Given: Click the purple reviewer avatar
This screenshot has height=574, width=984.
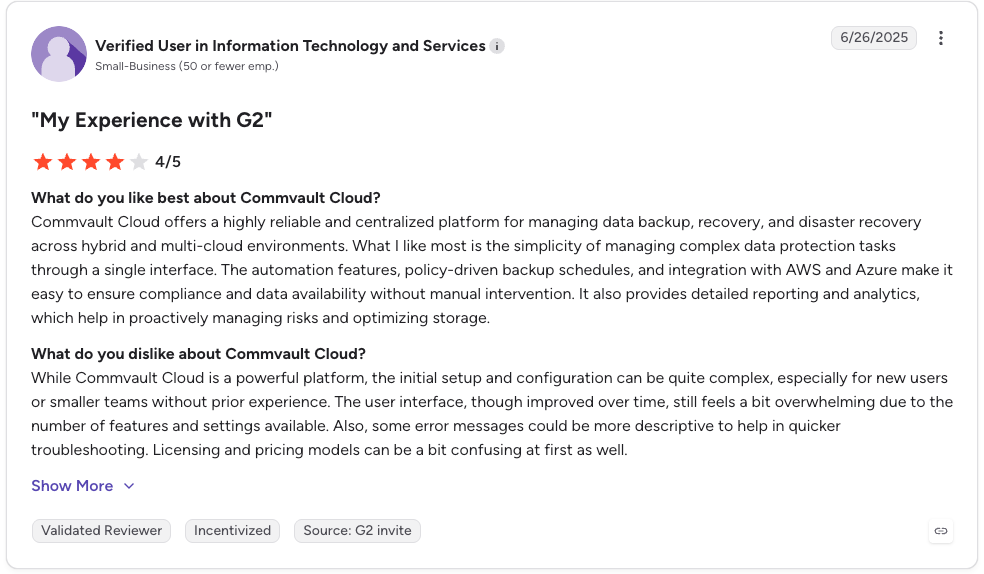Looking at the screenshot, I should click(x=59, y=54).
